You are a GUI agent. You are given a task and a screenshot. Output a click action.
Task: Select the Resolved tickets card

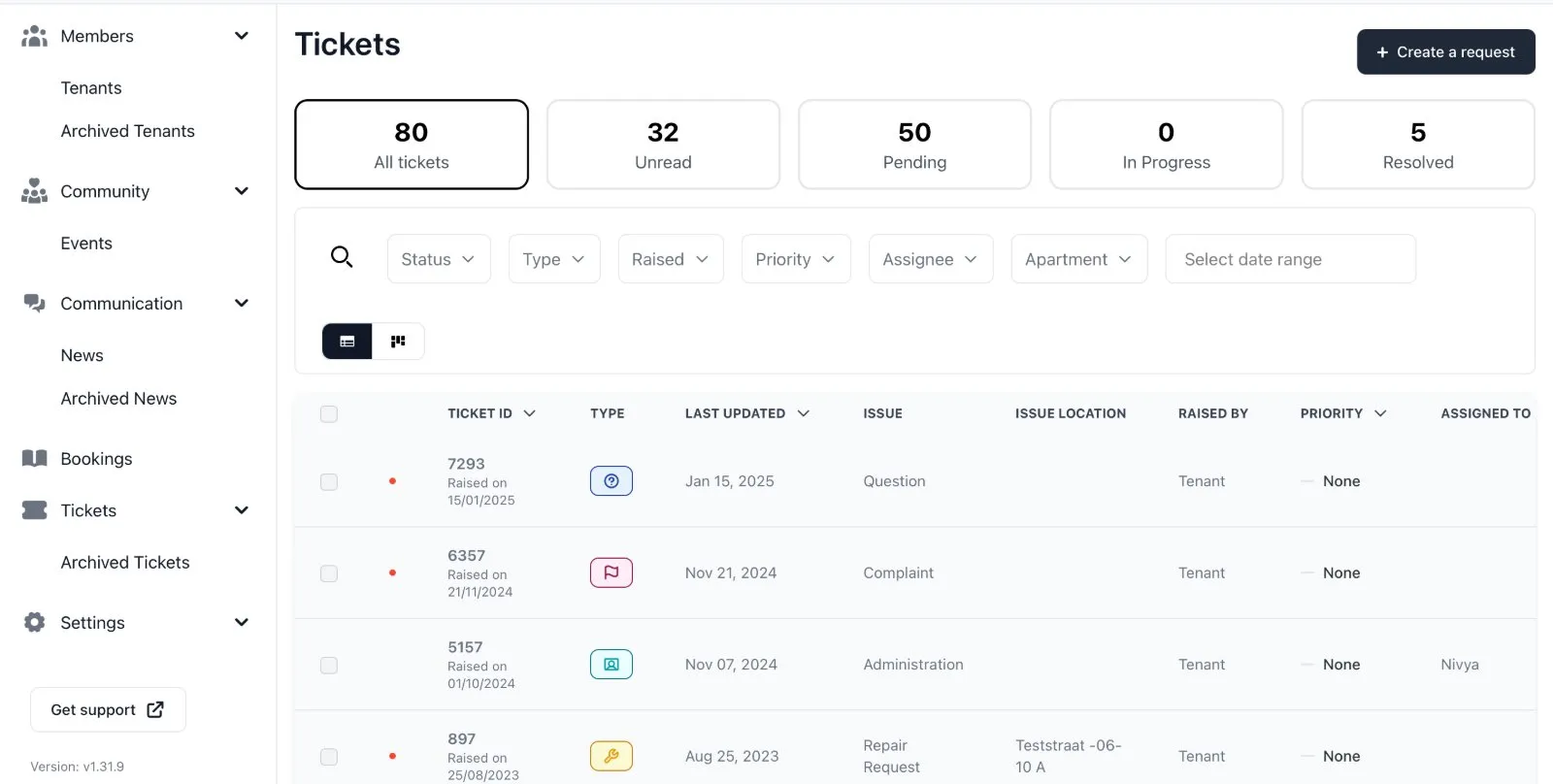point(1418,145)
